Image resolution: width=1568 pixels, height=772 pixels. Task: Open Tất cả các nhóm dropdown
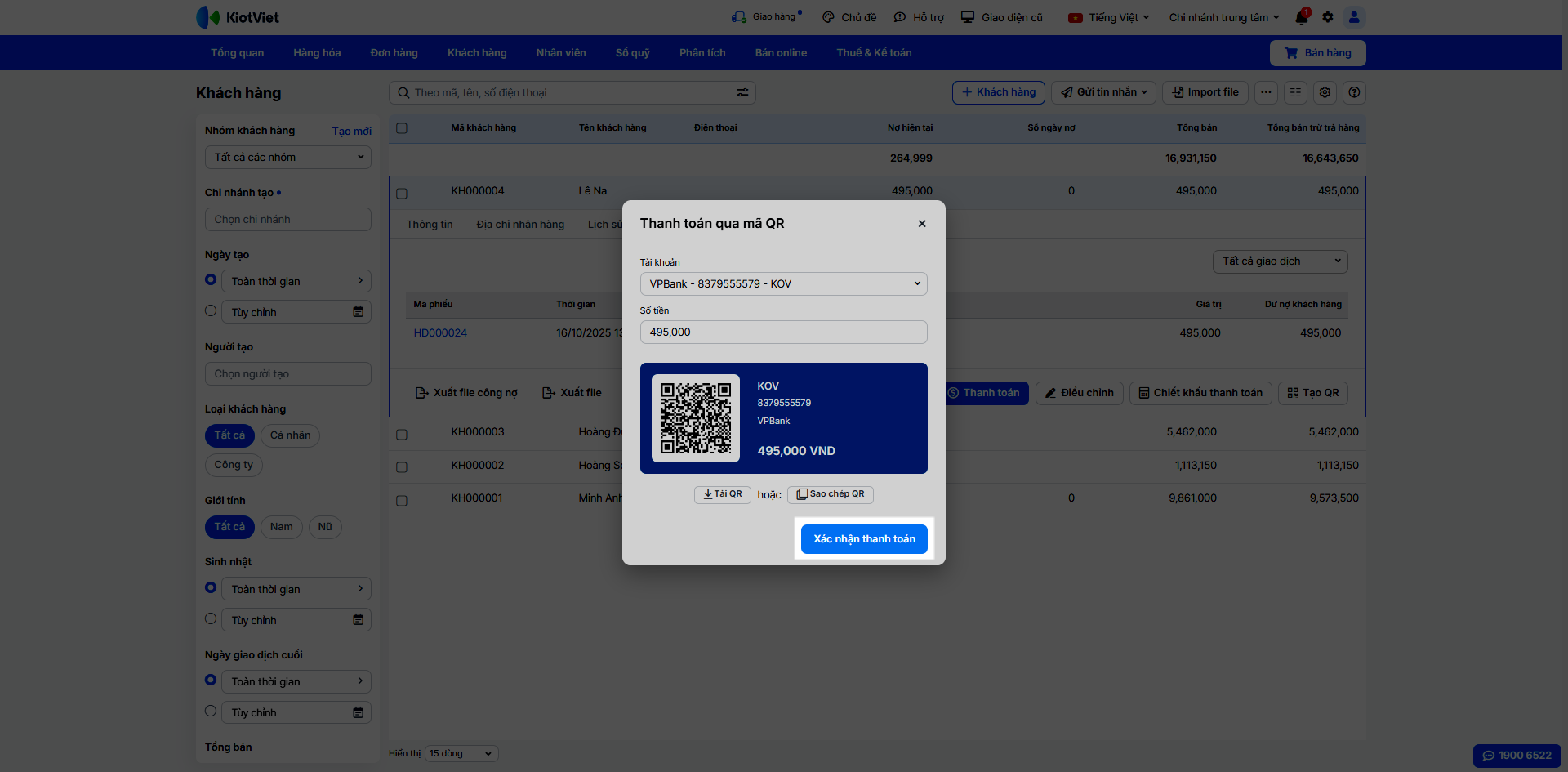point(288,158)
